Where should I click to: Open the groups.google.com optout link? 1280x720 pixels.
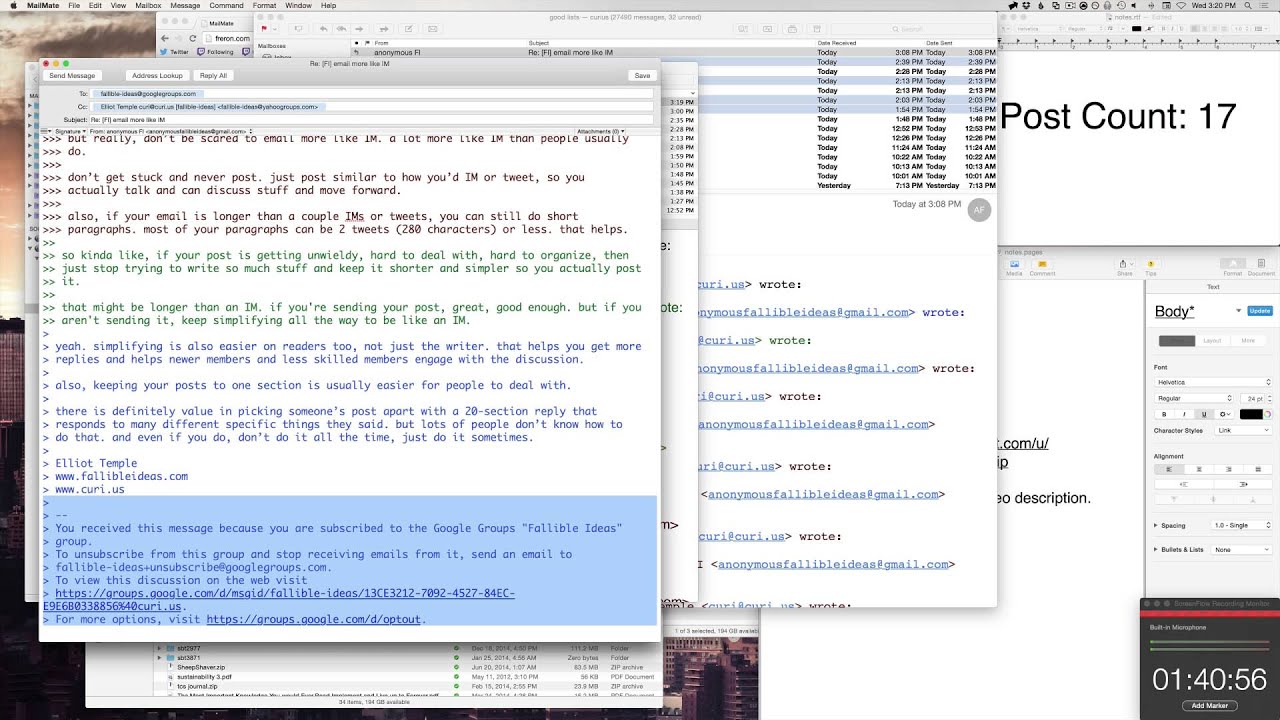click(313, 619)
